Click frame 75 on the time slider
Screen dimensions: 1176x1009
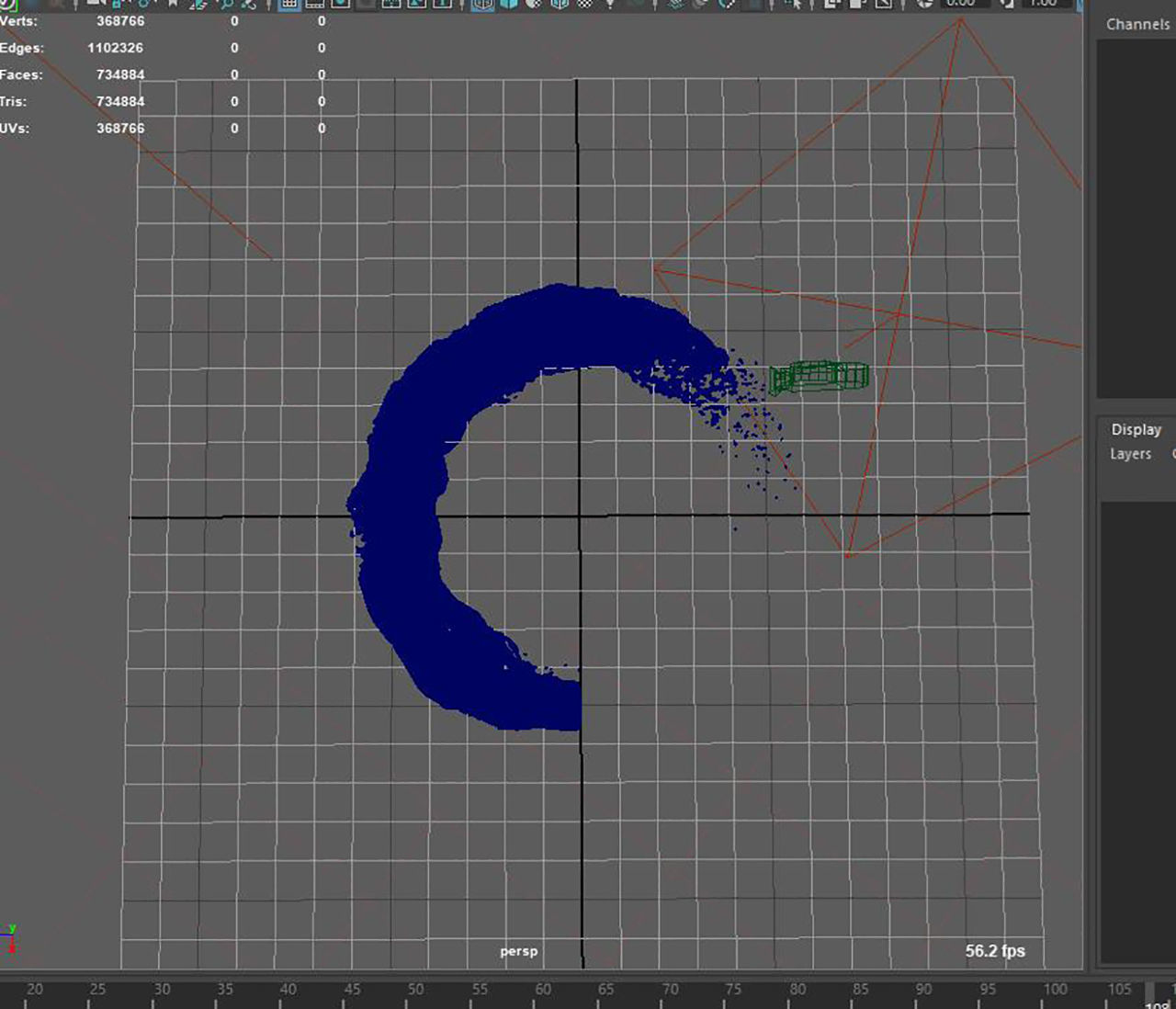pyautogui.click(x=732, y=991)
